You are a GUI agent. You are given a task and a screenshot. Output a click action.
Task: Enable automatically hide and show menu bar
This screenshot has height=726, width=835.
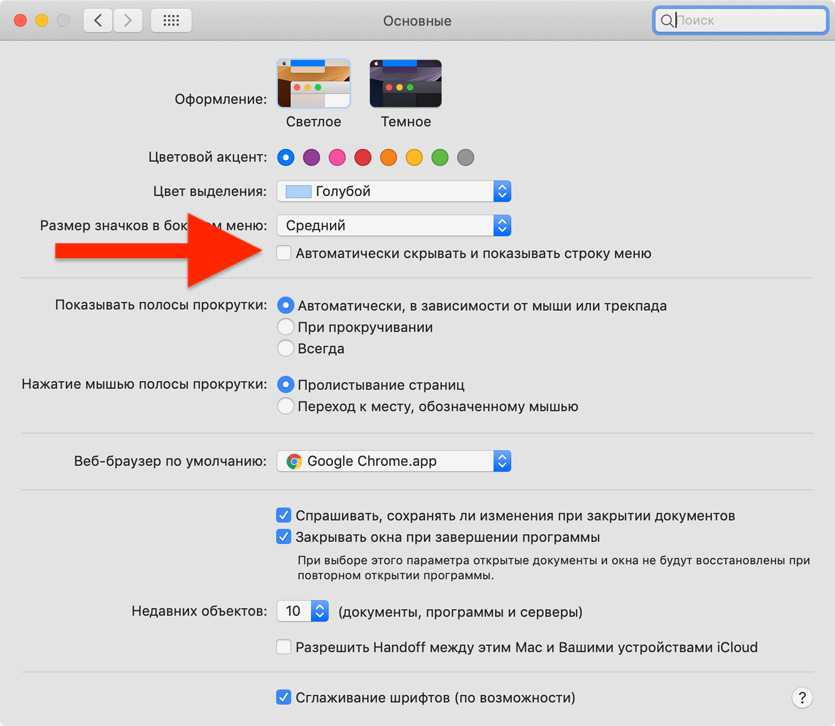tap(283, 252)
